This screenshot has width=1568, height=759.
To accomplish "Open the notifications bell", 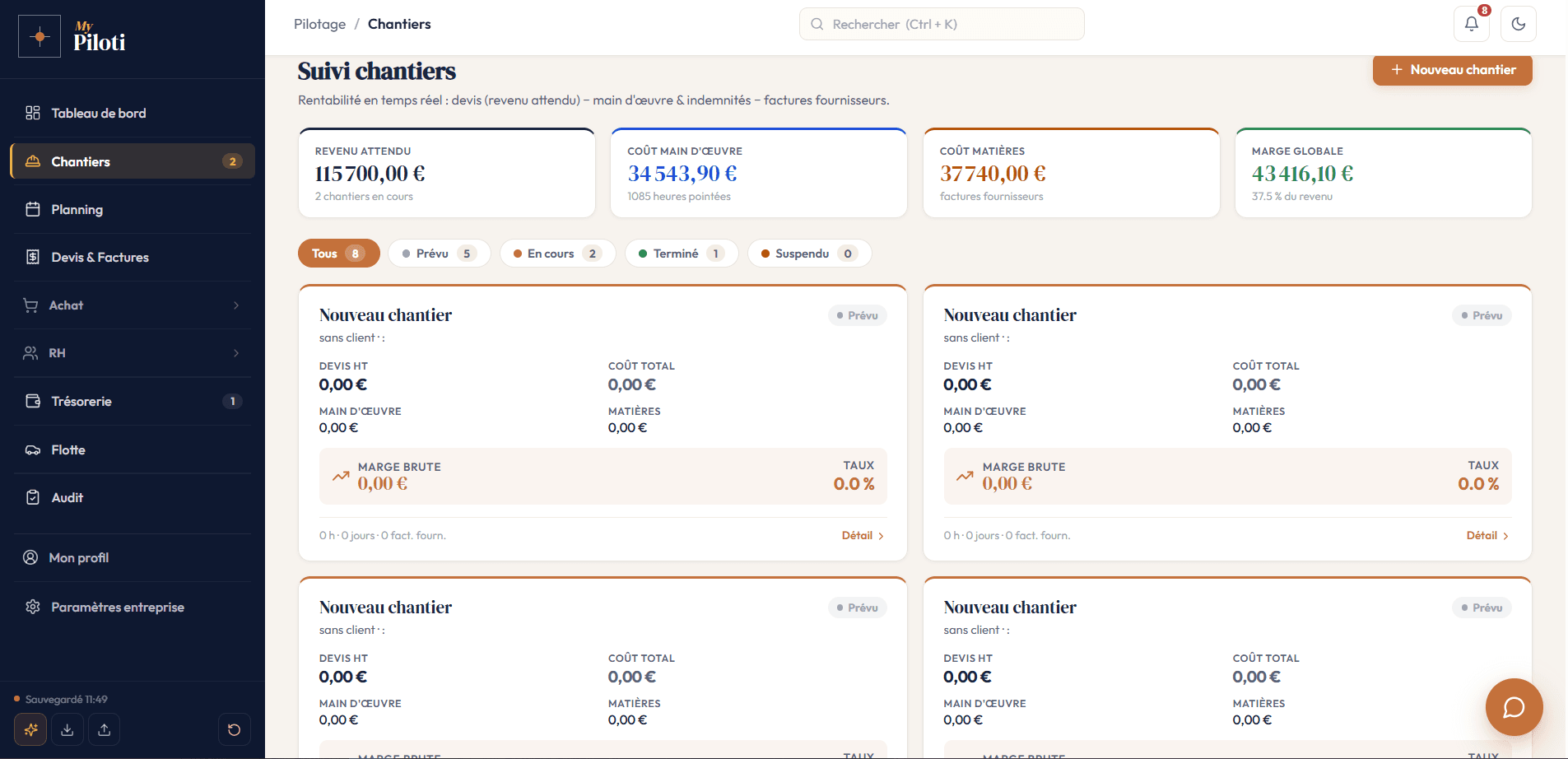I will tap(1472, 24).
